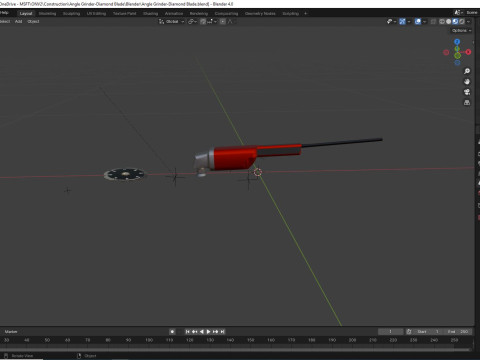
Task: Open the Add menu in viewport header
Action: coord(18,21)
